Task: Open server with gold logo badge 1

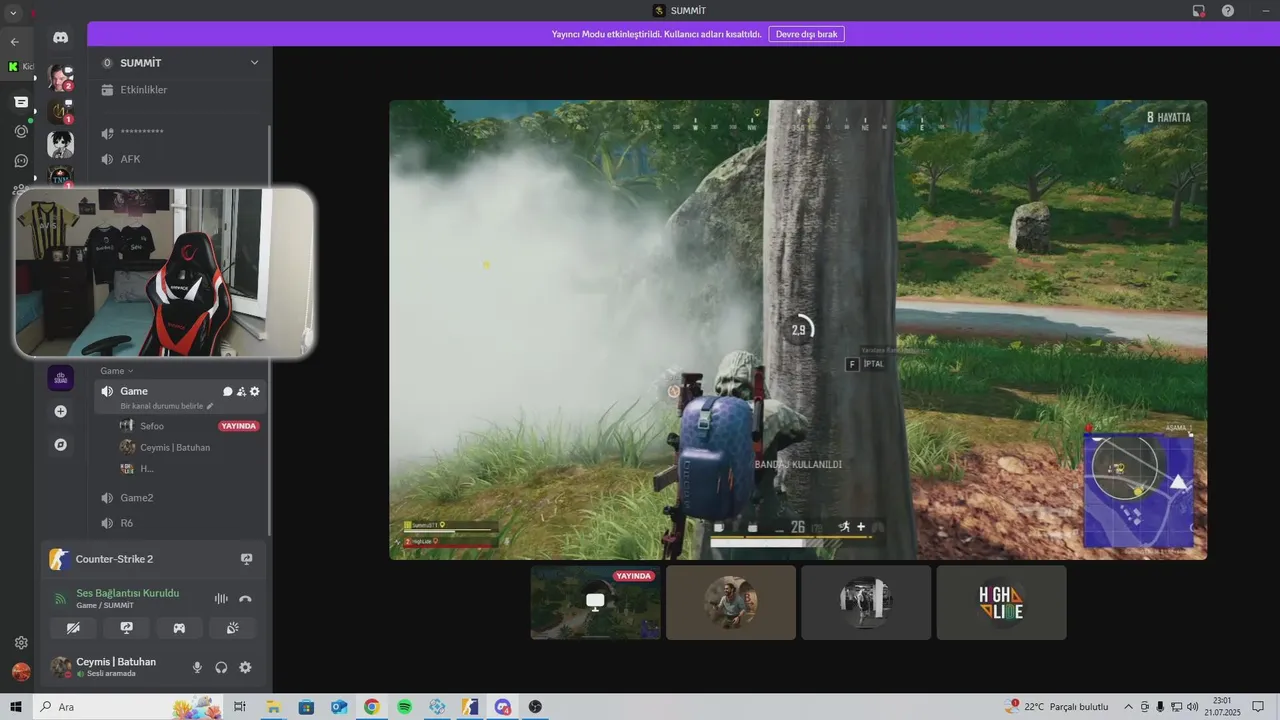Action: tap(60, 111)
